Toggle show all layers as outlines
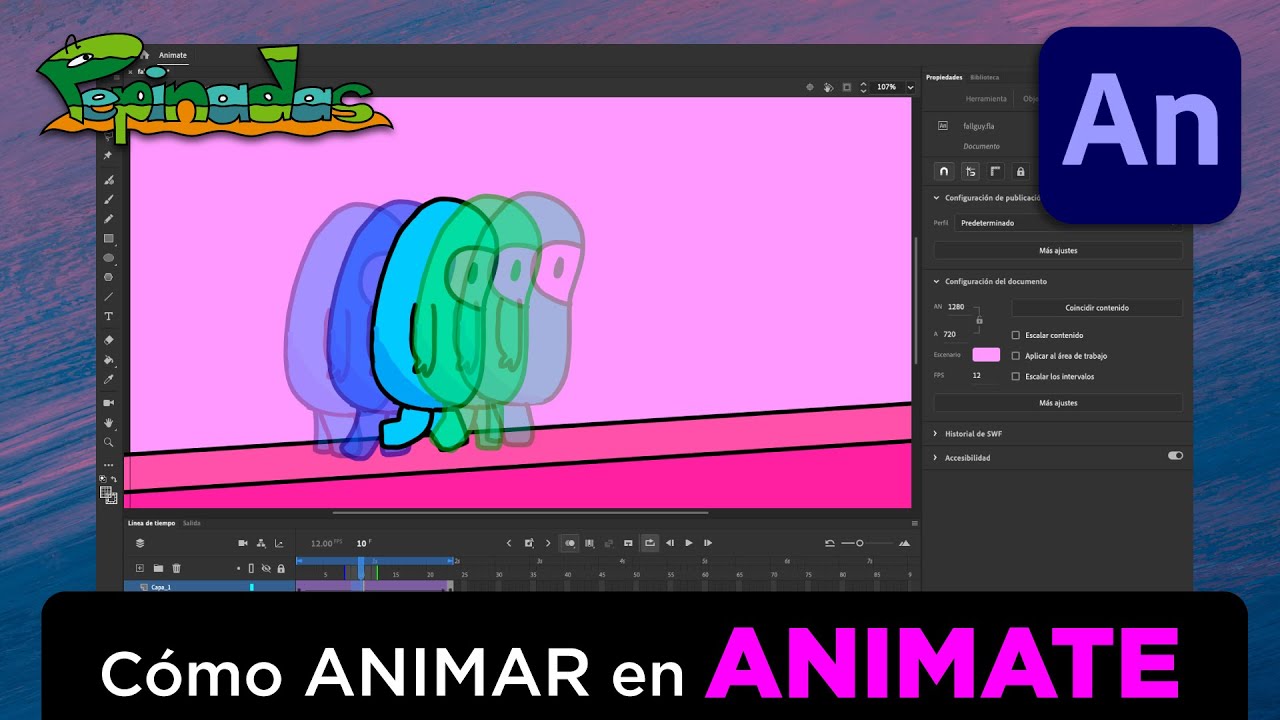Screen dimensions: 1280x720 coord(251,568)
